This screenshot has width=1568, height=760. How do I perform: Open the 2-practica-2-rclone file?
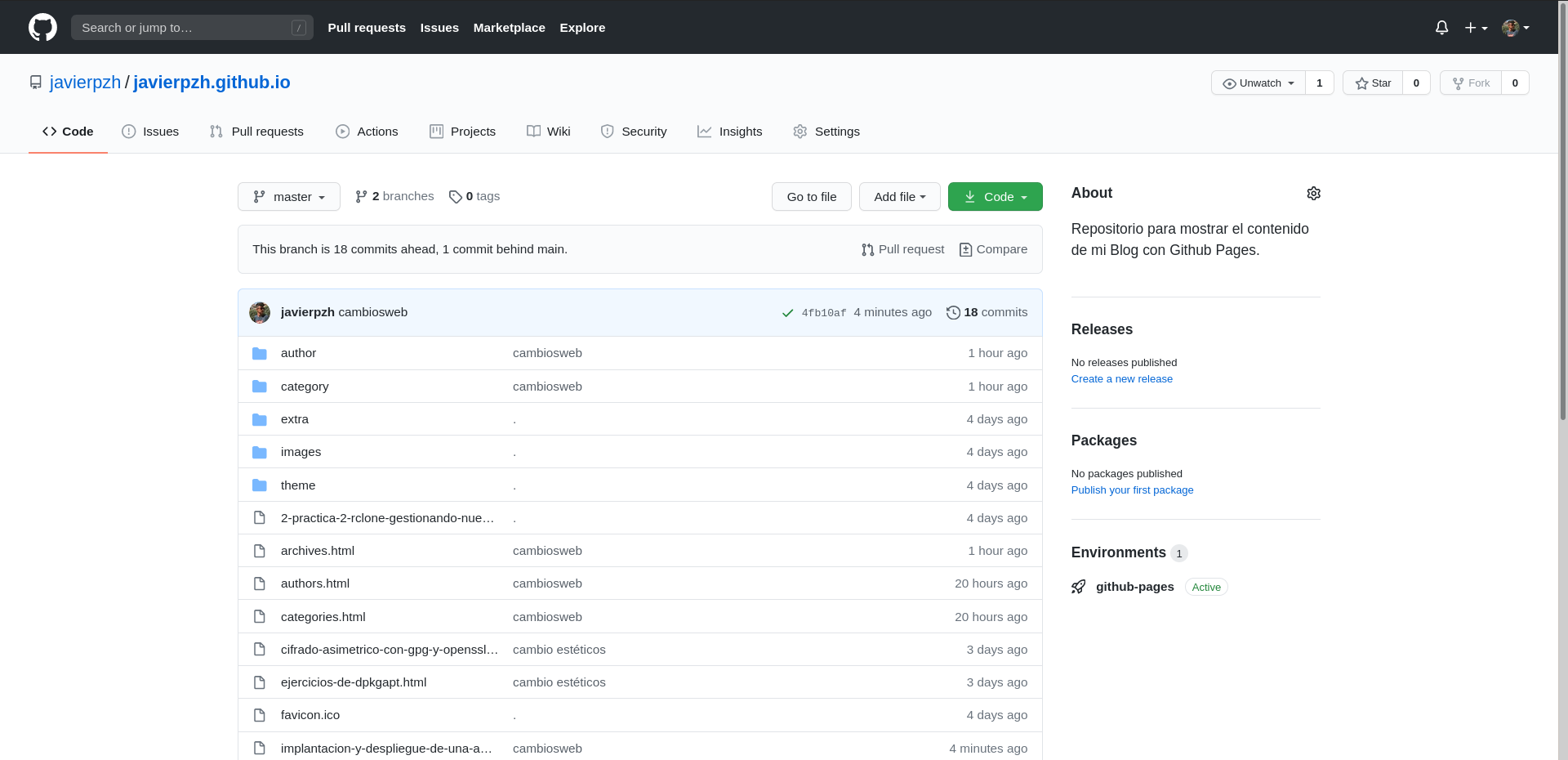pyautogui.click(x=387, y=518)
